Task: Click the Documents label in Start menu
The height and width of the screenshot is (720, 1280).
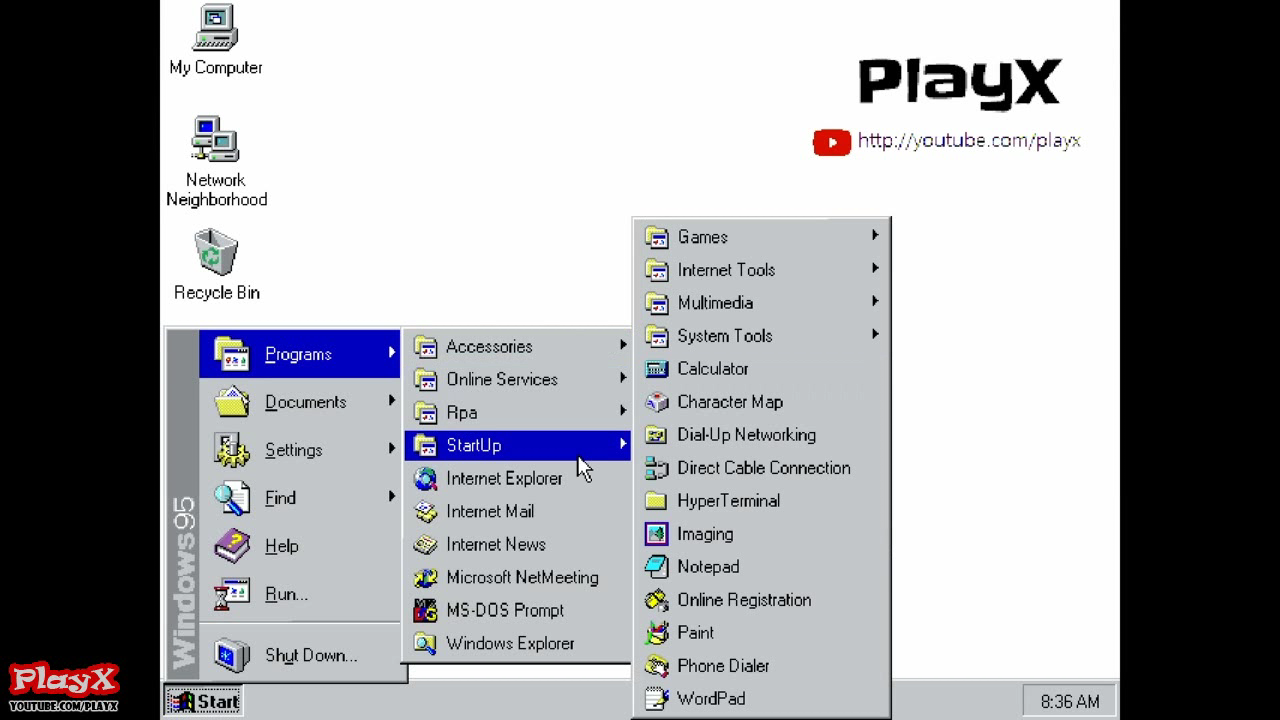Action: [305, 402]
